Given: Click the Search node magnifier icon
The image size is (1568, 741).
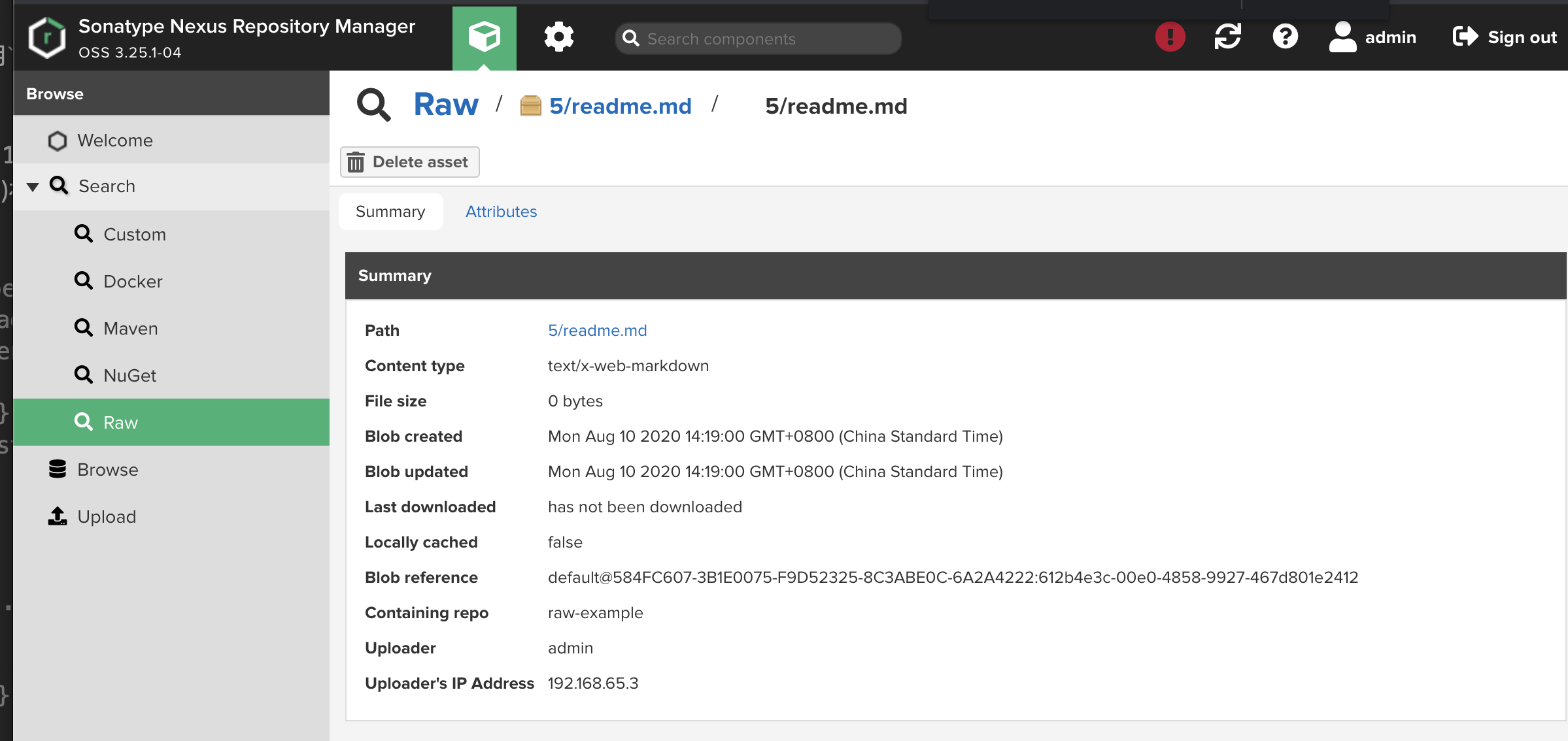Looking at the screenshot, I should 59,186.
